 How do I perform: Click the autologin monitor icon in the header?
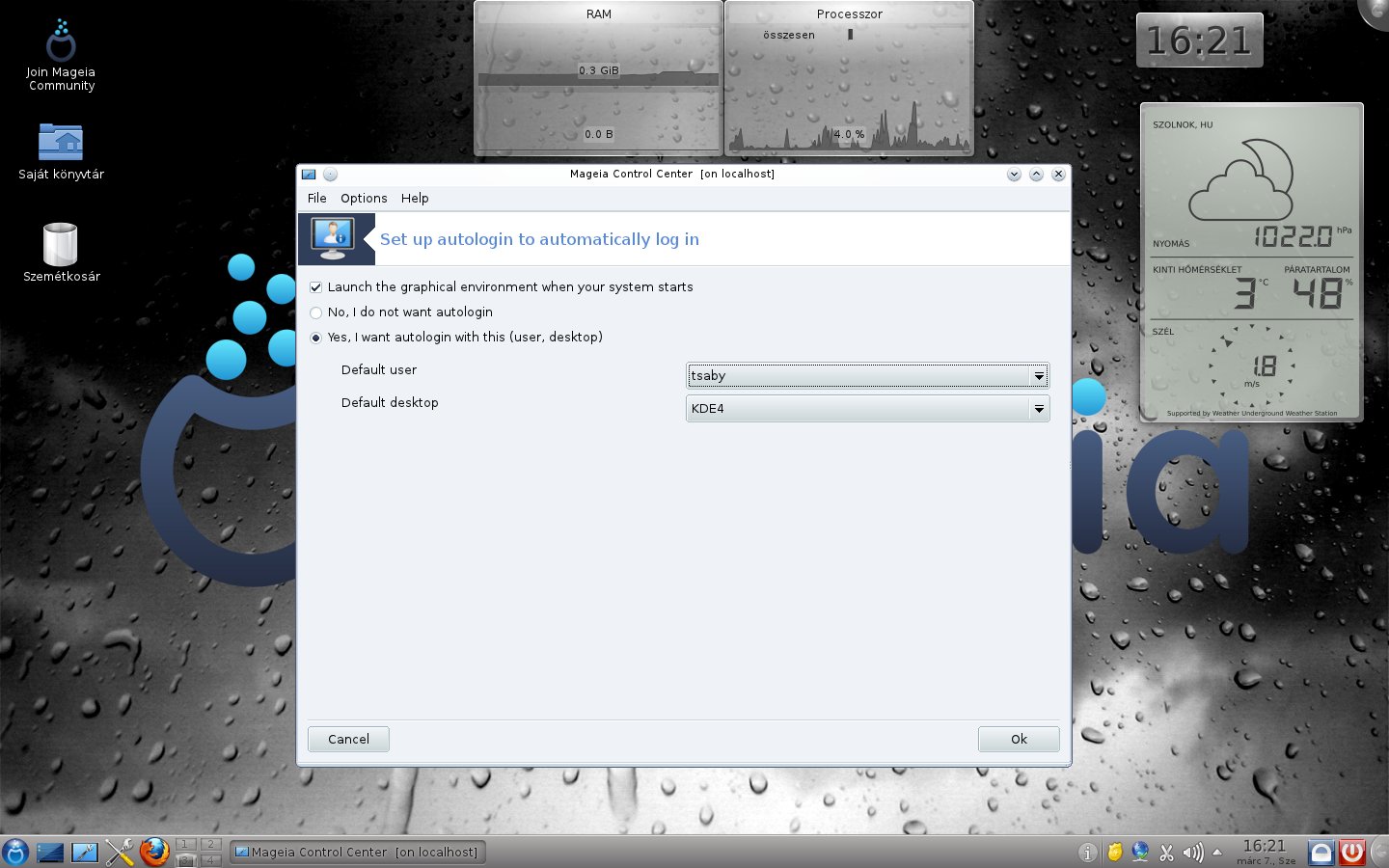point(333,238)
